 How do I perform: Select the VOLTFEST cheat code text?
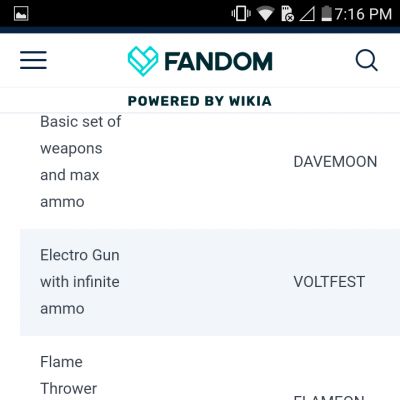pos(329,282)
